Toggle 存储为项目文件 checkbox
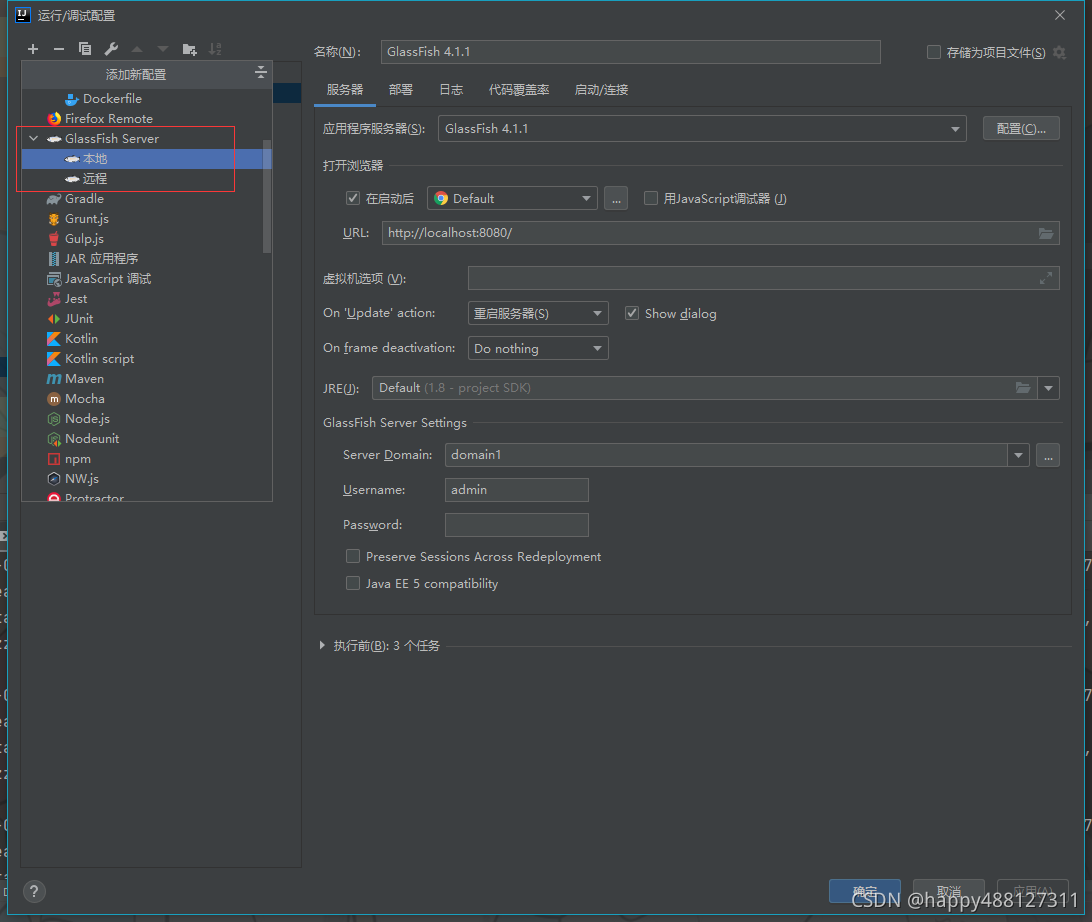The image size is (1092, 922). point(934,52)
